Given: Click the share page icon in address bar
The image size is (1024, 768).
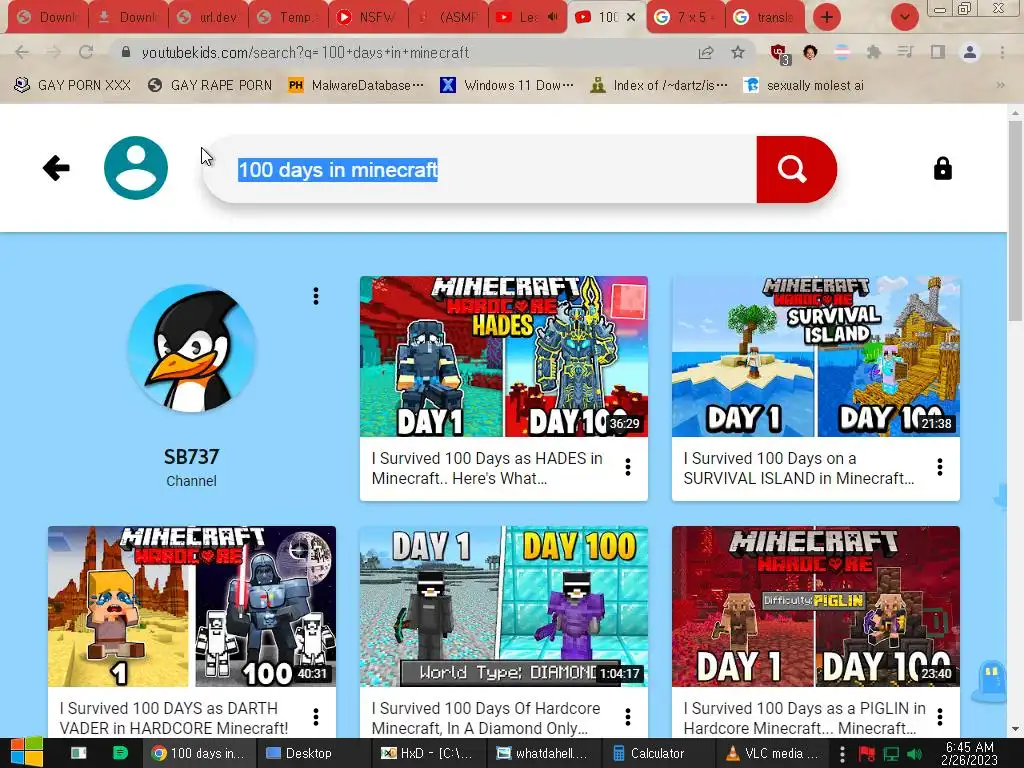Looking at the screenshot, I should [x=706, y=52].
